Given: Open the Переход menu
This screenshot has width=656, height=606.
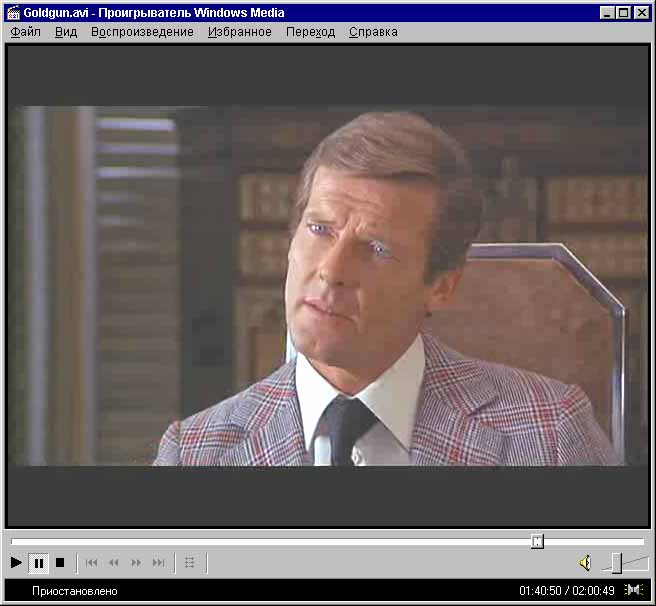Looking at the screenshot, I should point(310,32).
